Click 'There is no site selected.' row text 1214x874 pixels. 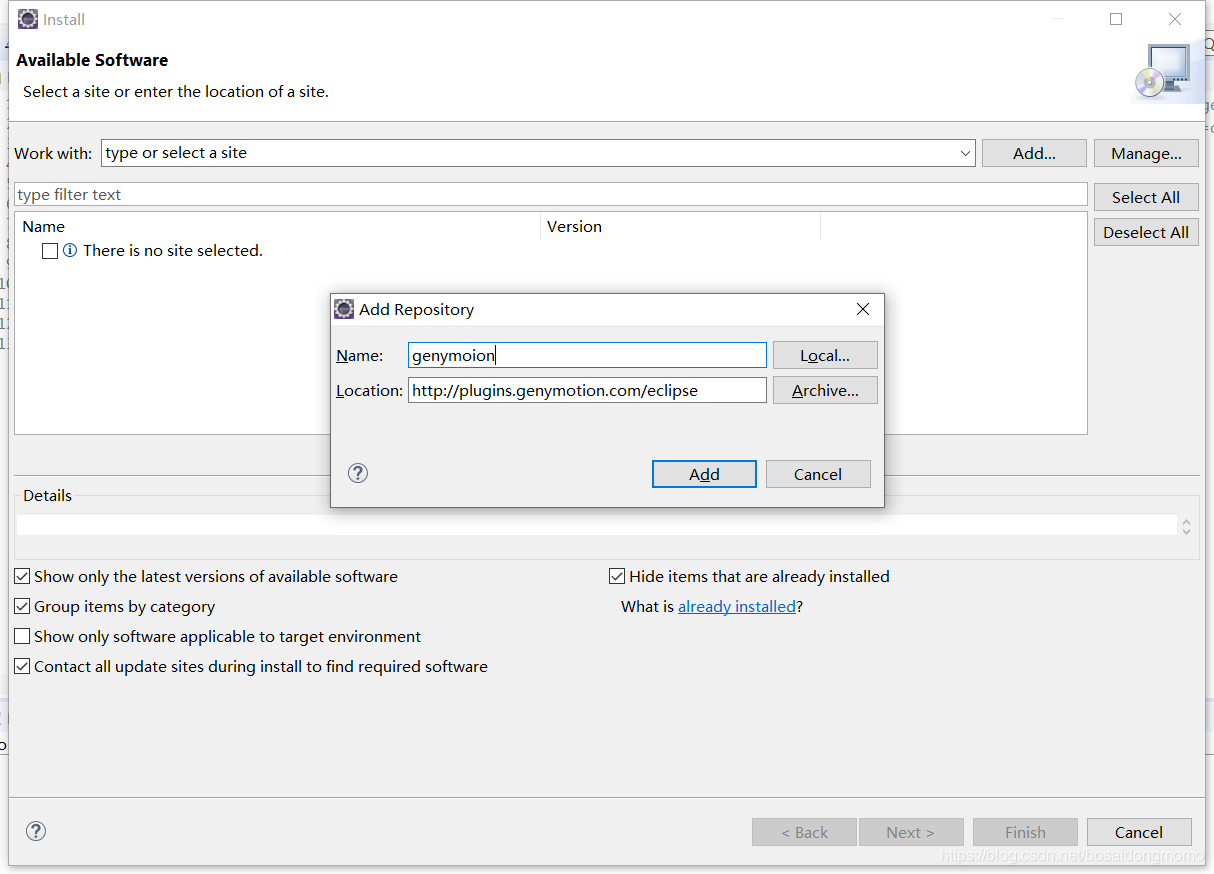coord(173,251)
